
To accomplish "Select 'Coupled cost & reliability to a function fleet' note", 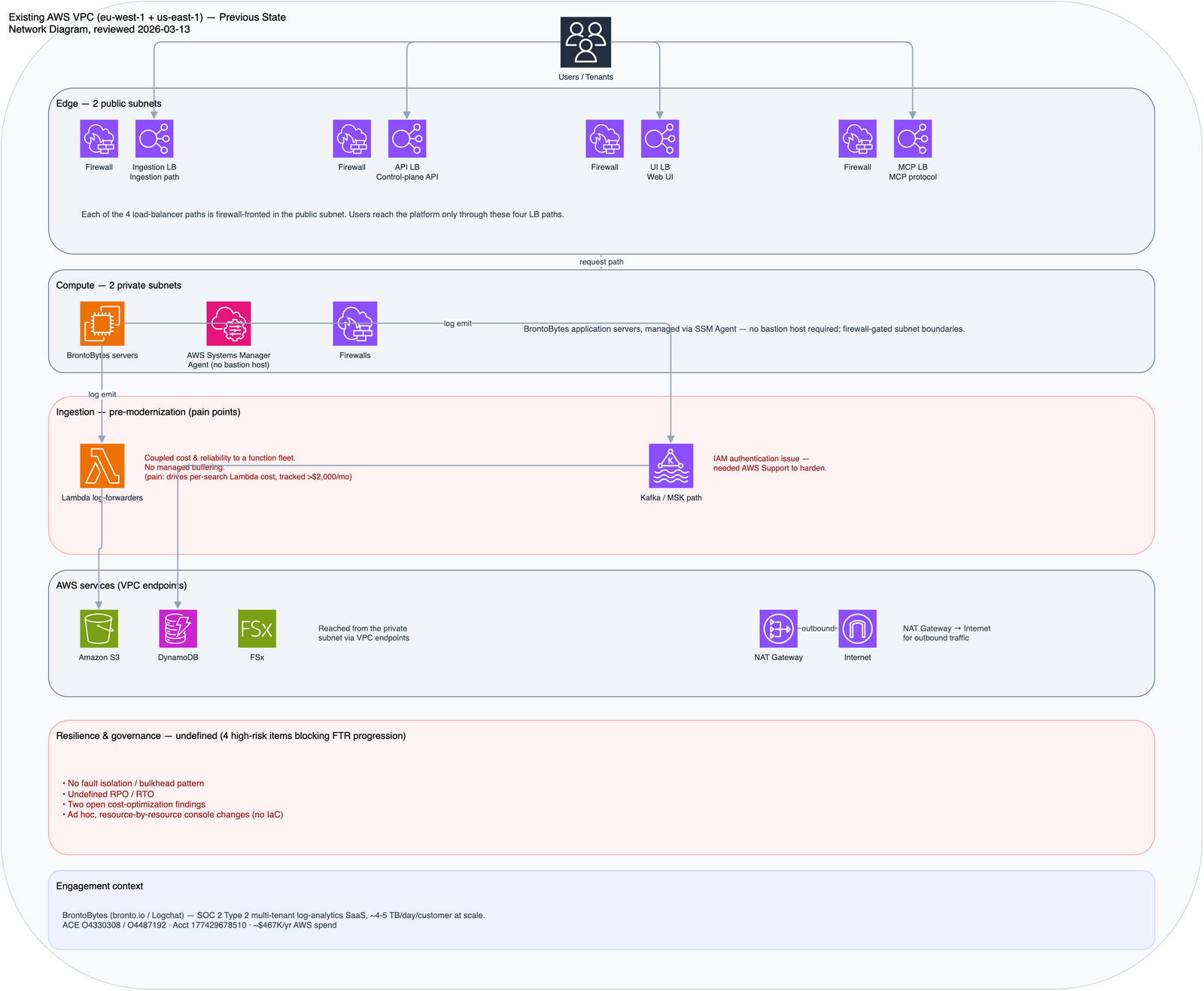I will tap(248, 467).
